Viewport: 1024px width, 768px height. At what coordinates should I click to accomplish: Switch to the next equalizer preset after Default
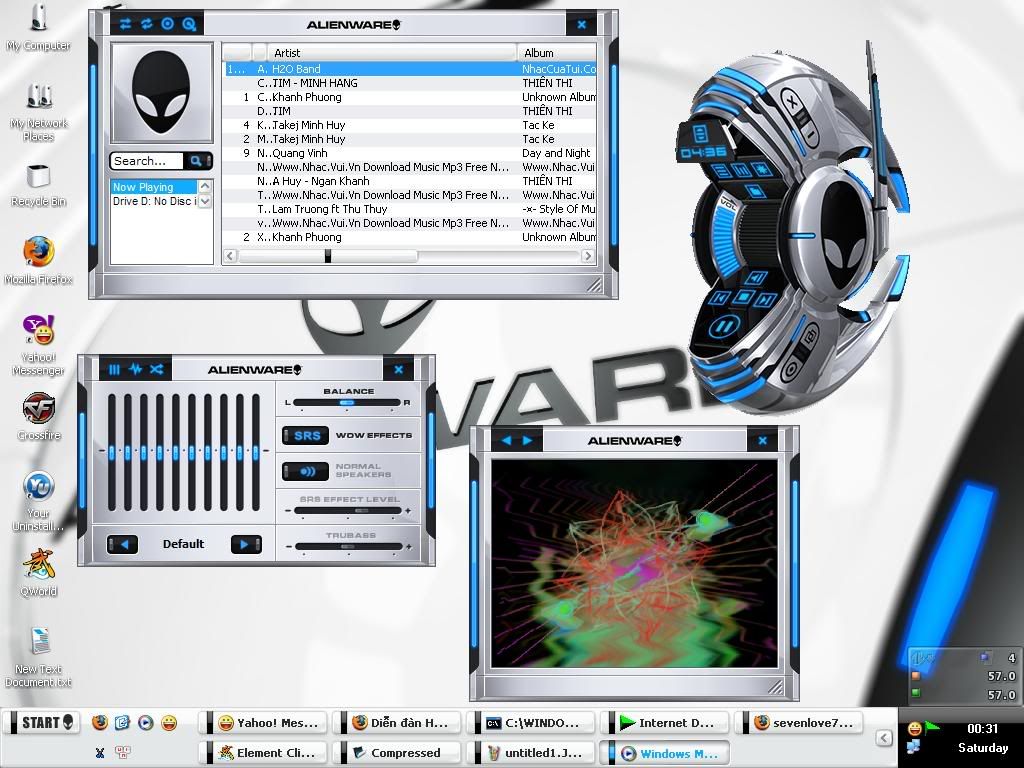click(246, 544)
